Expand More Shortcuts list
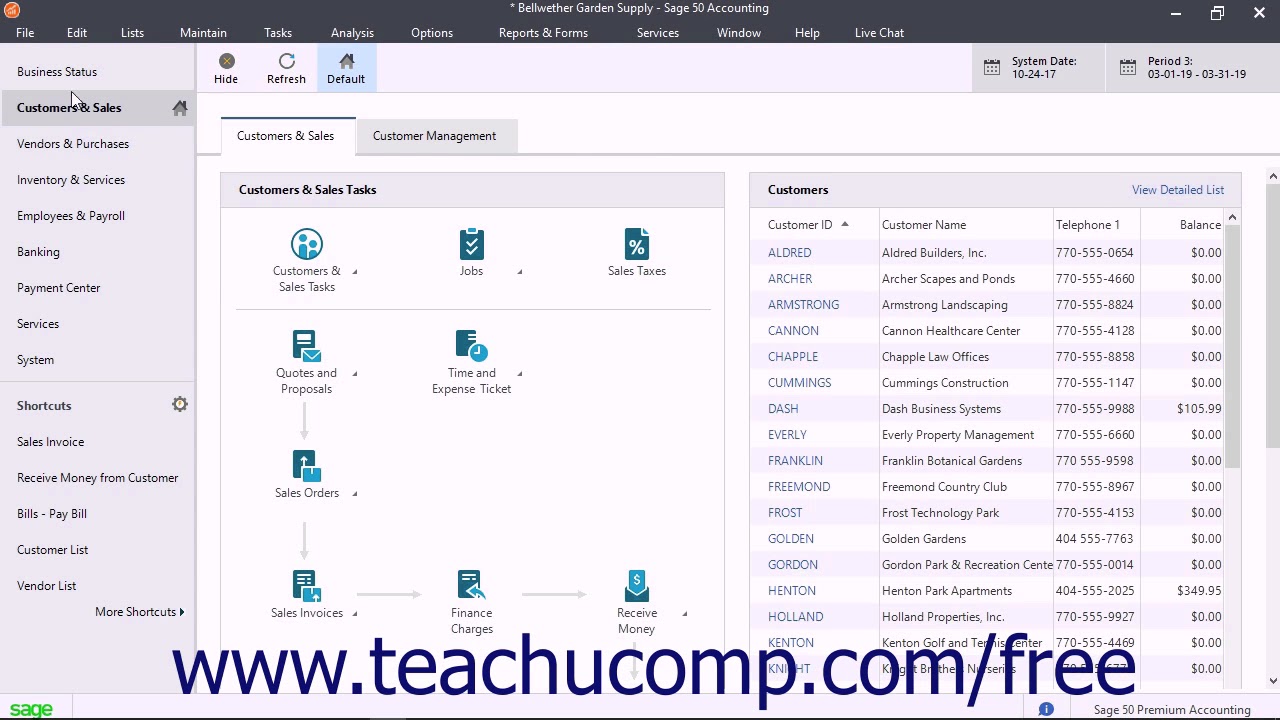1280x720 pixels. tap(140, 612)
